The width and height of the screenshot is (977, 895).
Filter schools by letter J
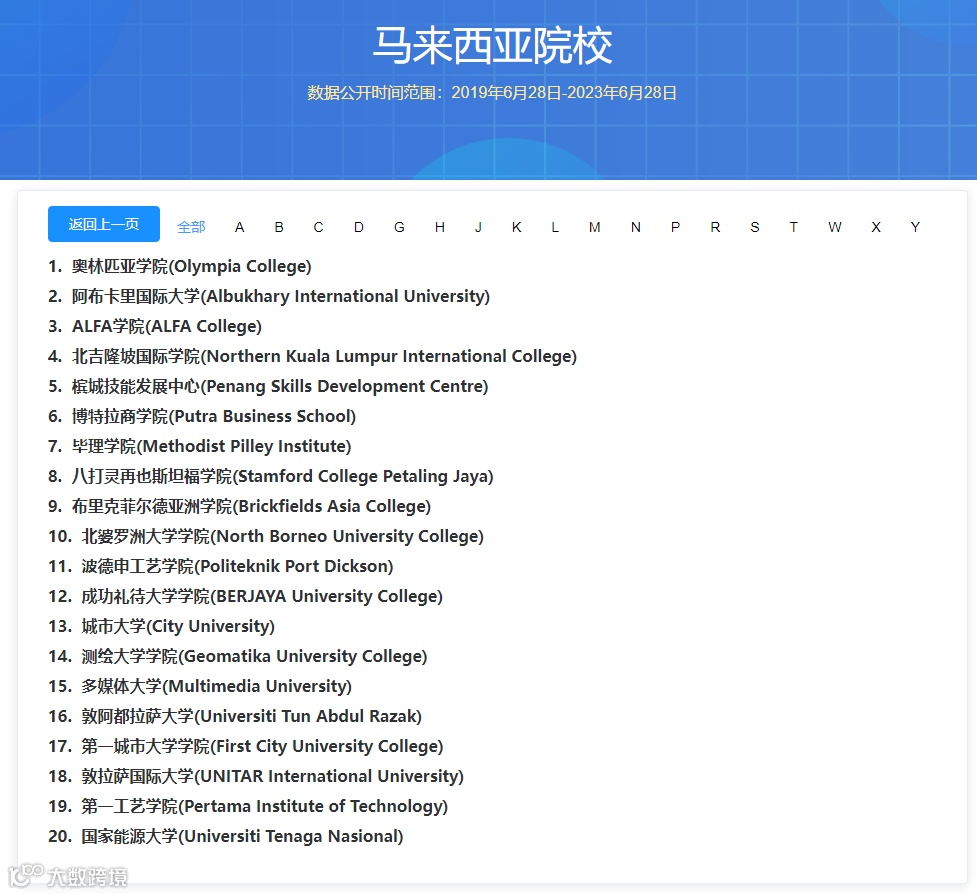[x=478, y=227]
